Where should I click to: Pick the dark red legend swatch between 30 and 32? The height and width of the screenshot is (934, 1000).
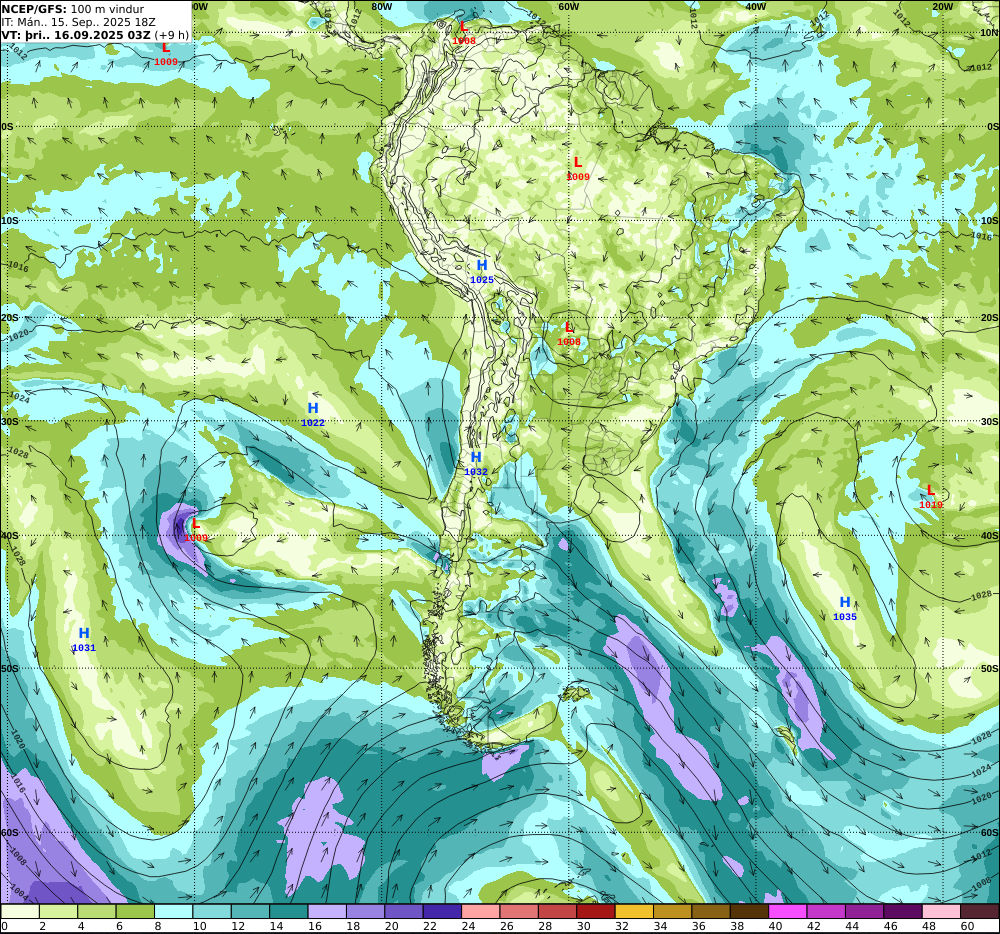coord(596,911)
